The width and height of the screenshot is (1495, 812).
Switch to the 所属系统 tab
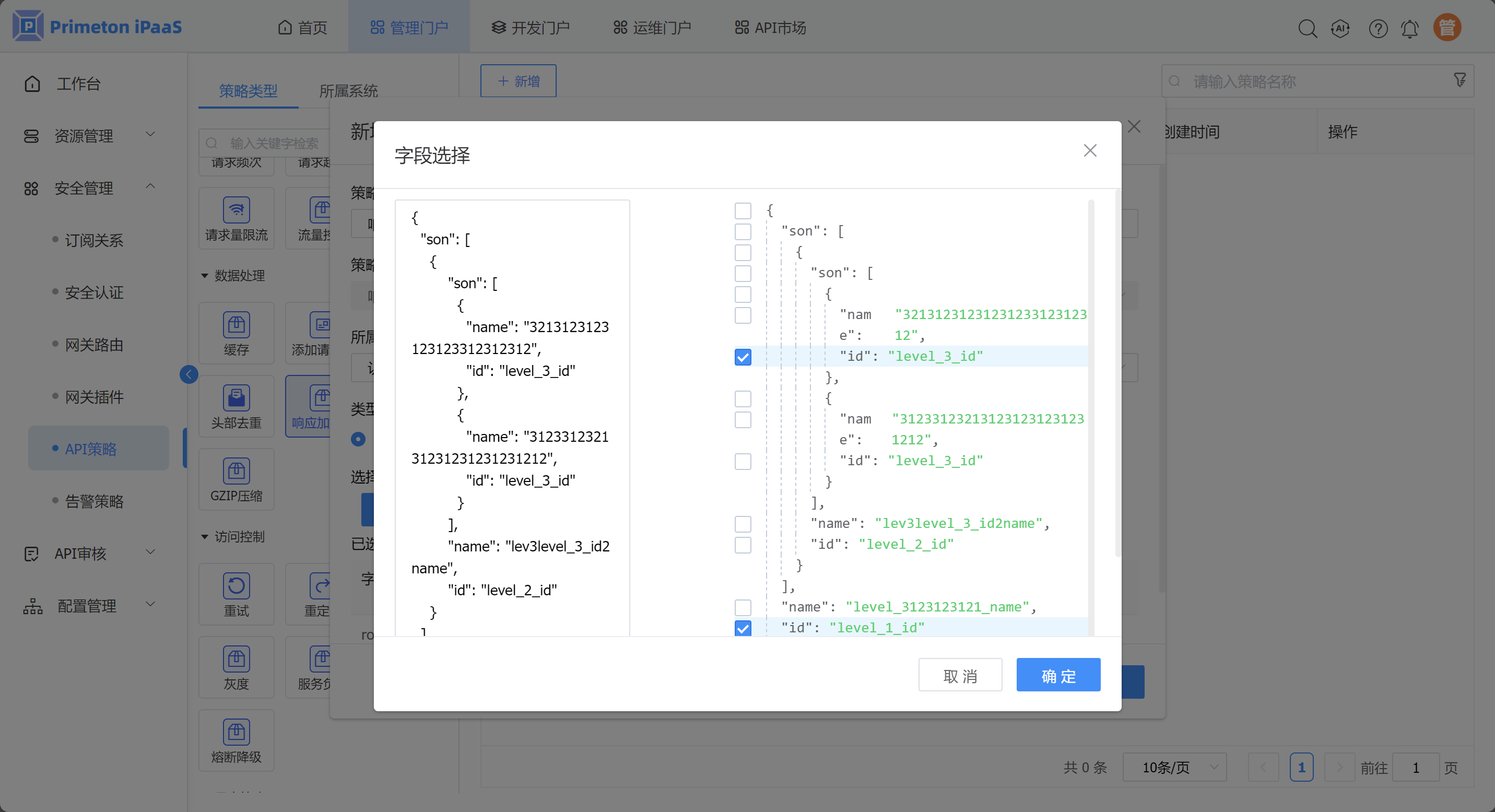[348, 90]
